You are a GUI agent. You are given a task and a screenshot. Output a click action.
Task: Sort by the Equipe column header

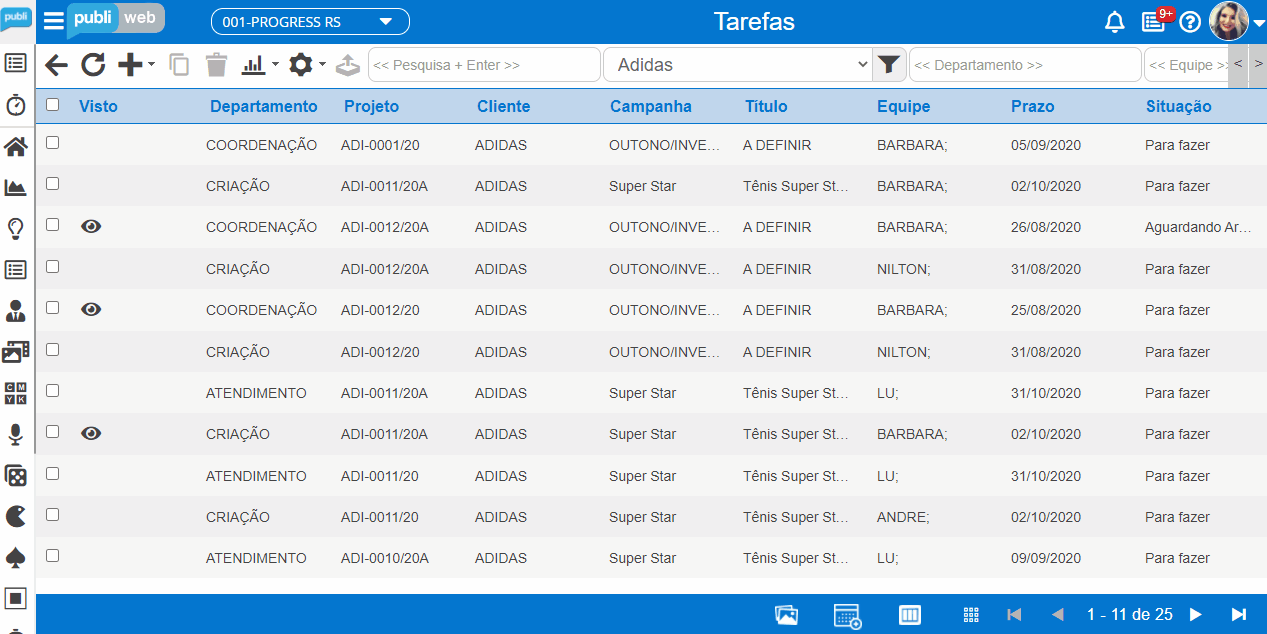pos(904,107)
